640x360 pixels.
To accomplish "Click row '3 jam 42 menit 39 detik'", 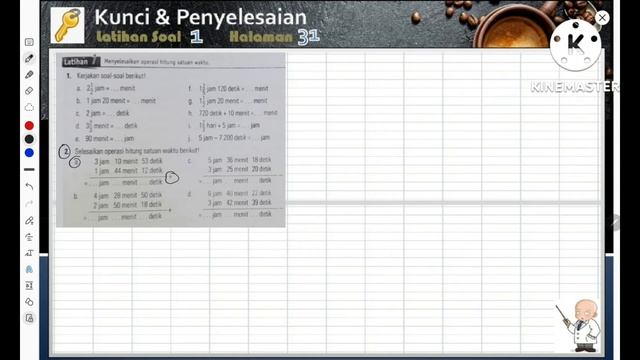I will tap(240, 202).
